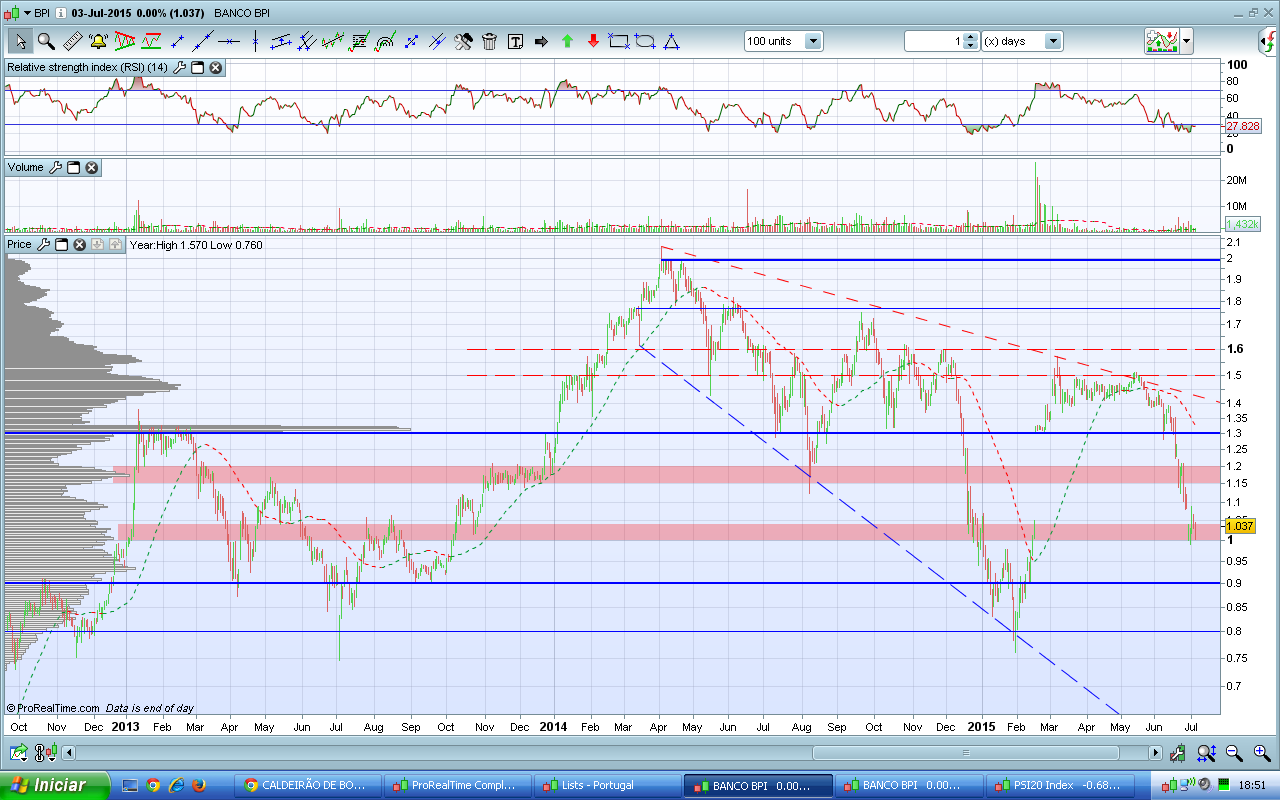Switch to PSI20 Index taskbar window
This screenshot has height=800, width=1280.
(x=1056, y=785)
